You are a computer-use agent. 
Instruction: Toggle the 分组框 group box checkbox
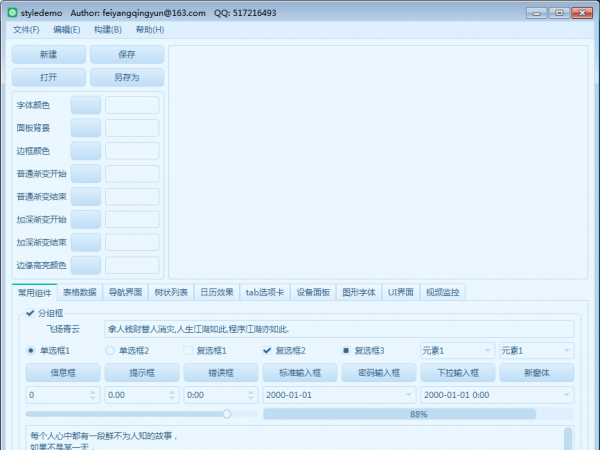pyautogui.click(x=30, y=313)
